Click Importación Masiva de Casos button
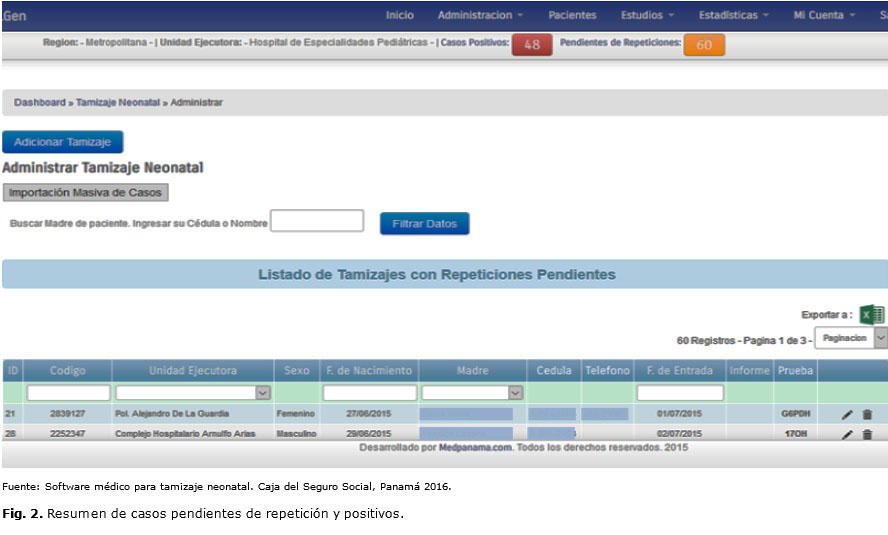Image resolution: width=888 pixels, height=535 pixels. point(86,193)
